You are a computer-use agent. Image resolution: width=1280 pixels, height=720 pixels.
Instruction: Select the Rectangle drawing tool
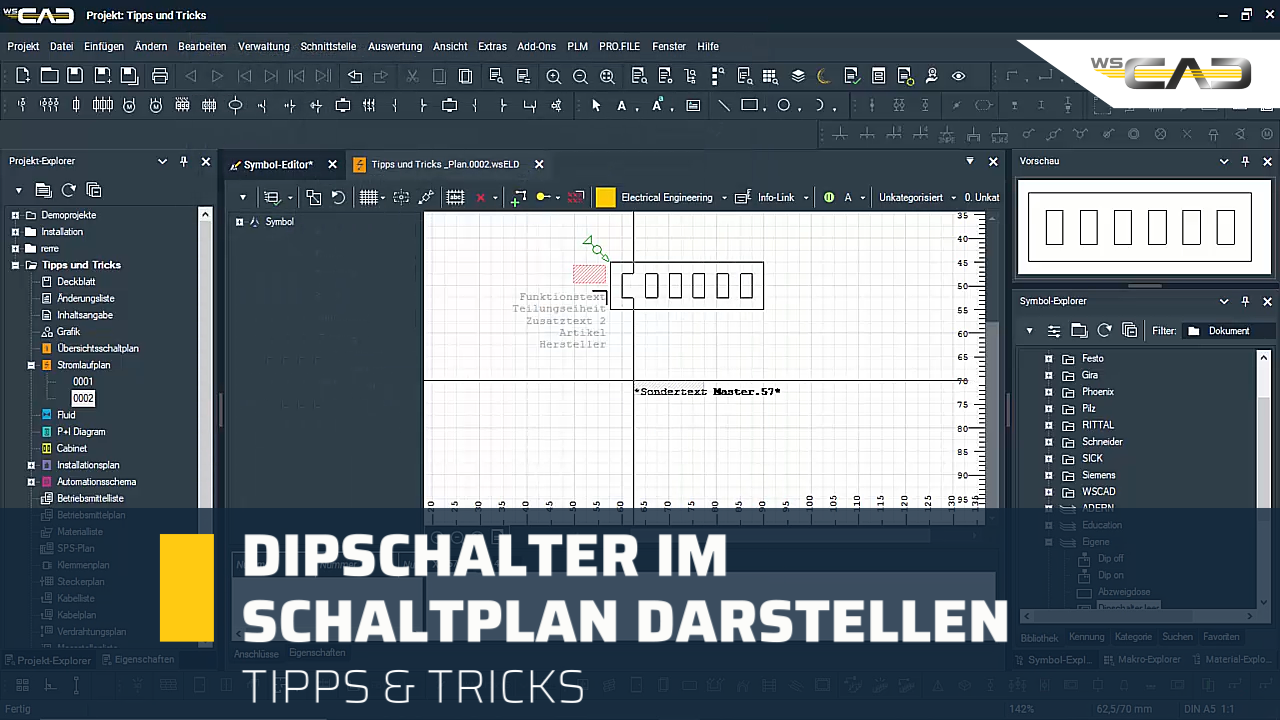tap(753, 105)
